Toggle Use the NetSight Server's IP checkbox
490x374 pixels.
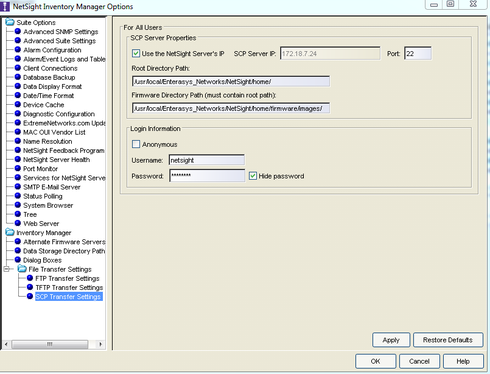point(136,53)
